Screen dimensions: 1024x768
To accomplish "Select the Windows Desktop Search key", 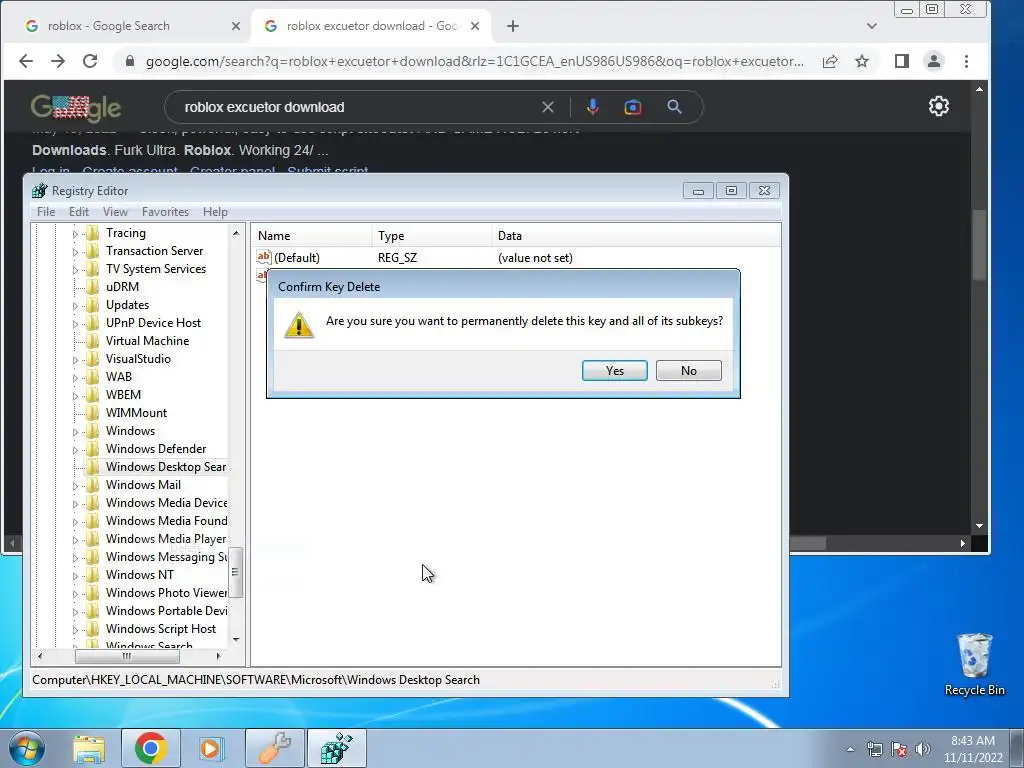I will [166, 467].
